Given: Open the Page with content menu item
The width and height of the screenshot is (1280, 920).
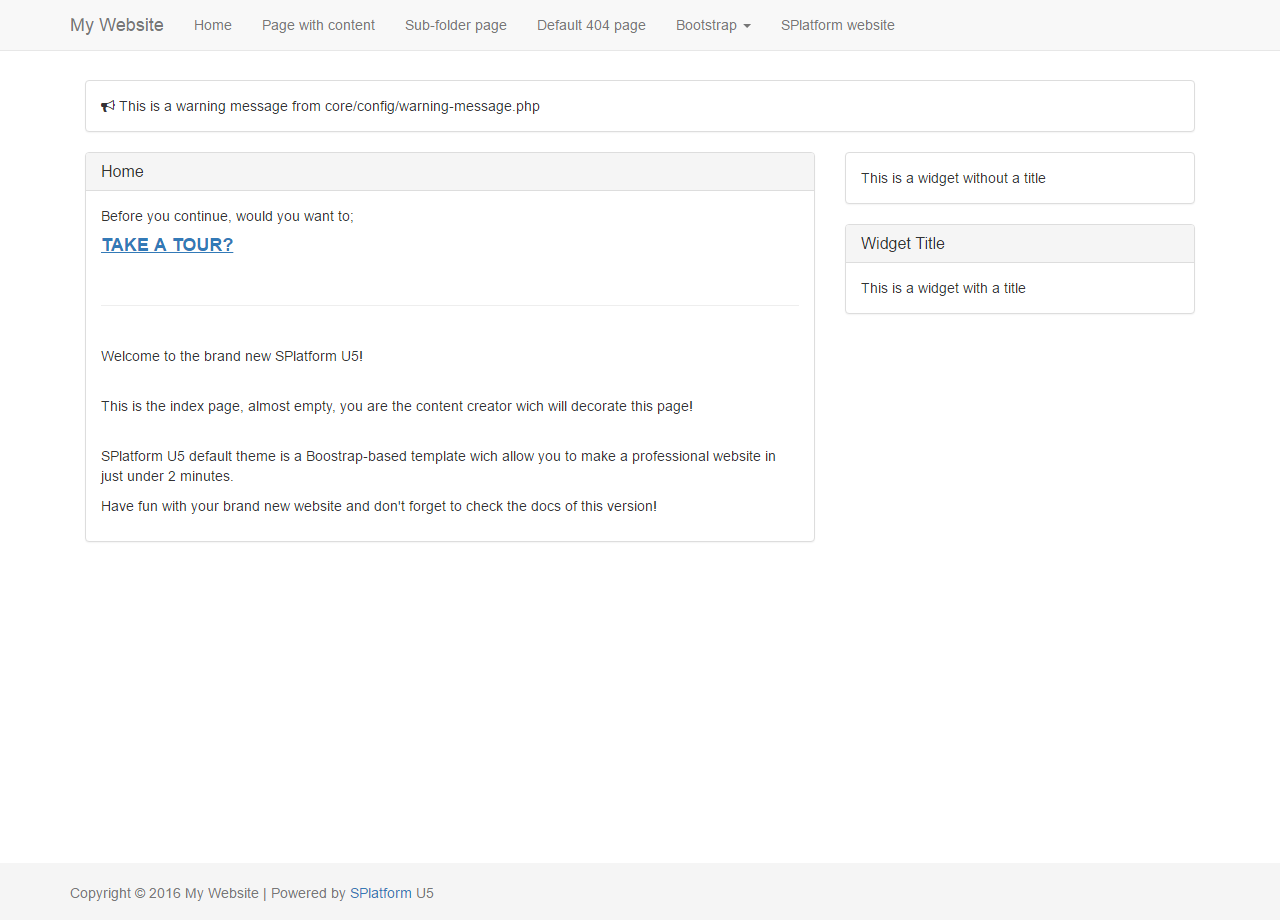Looking at the screenshot, I should click(x=318, y=25).
